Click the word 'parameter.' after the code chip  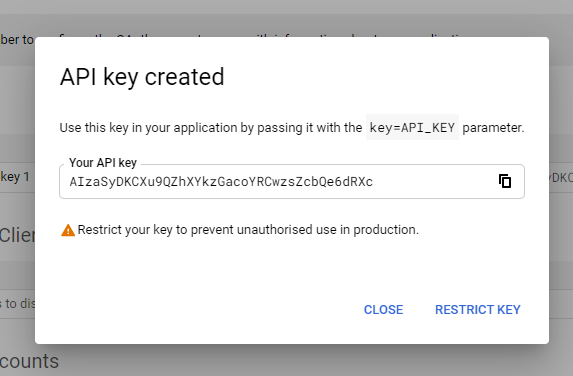[493, 128]
